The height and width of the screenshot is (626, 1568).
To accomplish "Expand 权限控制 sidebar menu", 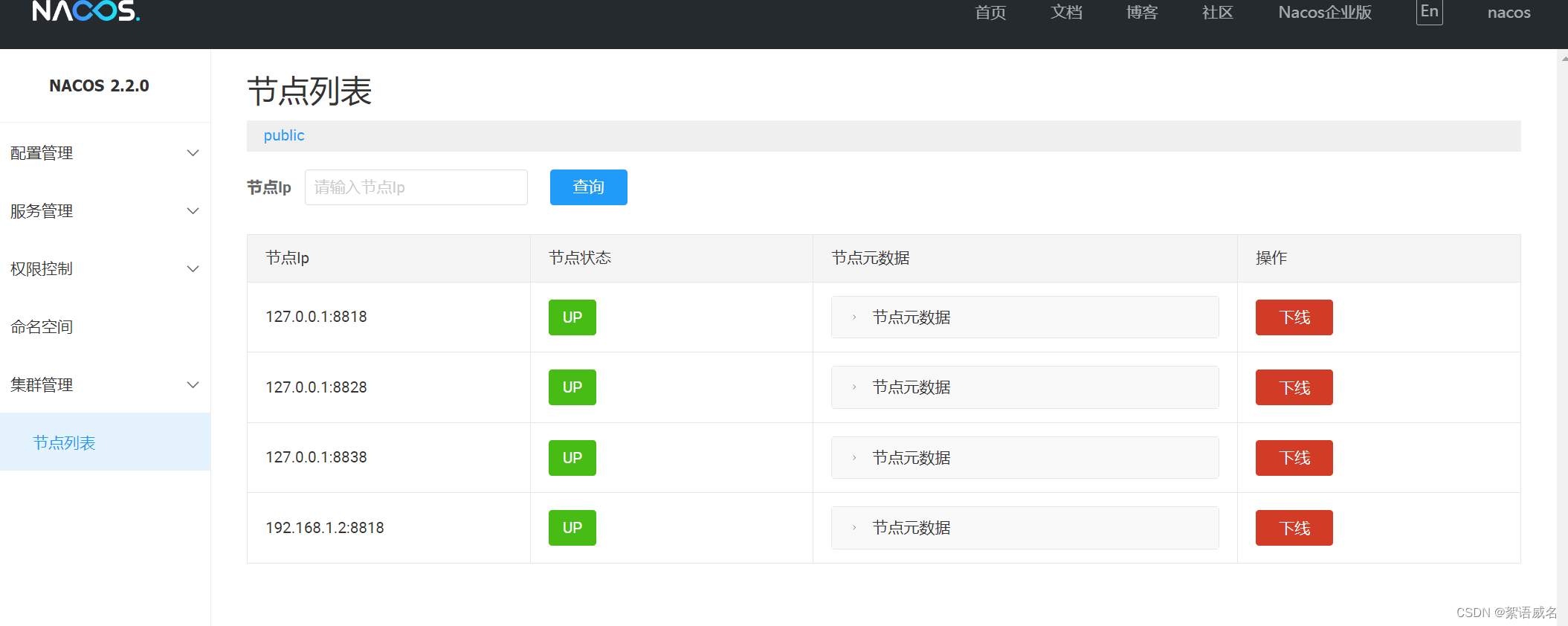I will [105, 269].
